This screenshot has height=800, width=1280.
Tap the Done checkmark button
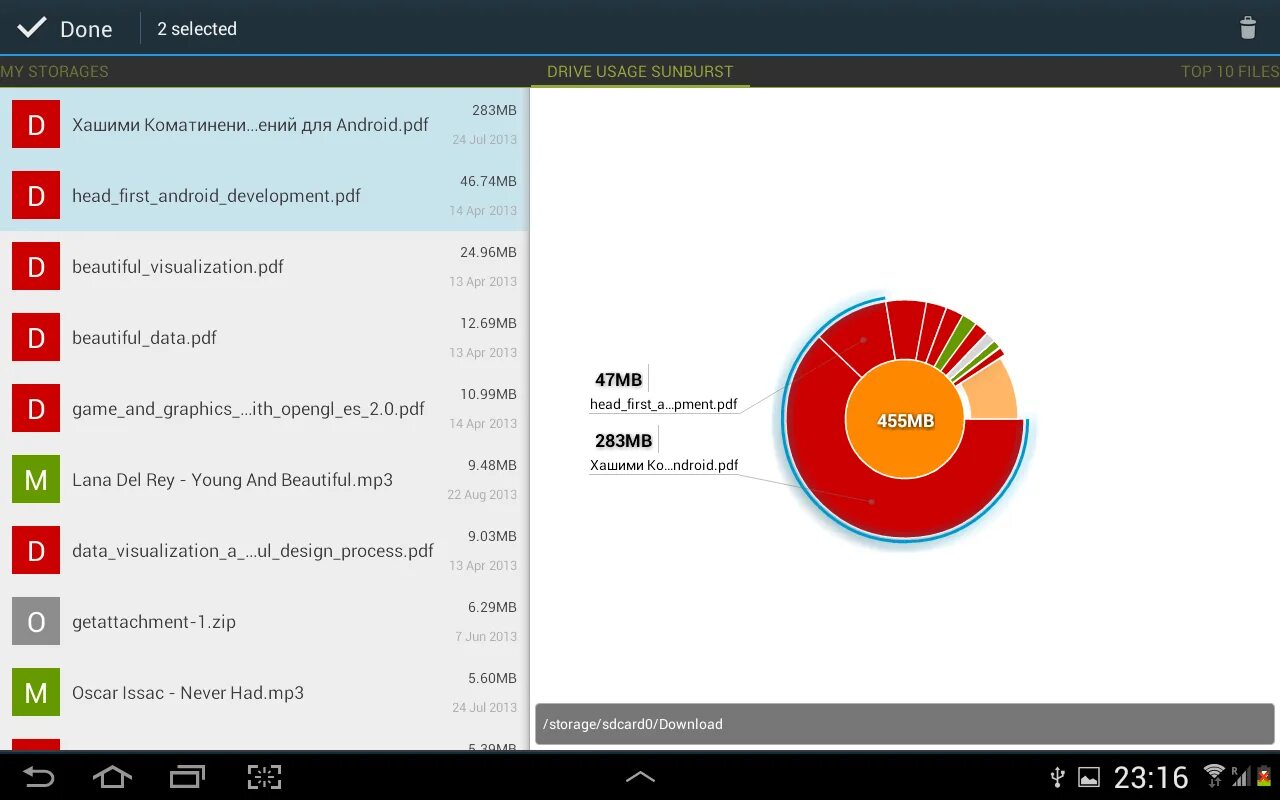pos(65,28)
